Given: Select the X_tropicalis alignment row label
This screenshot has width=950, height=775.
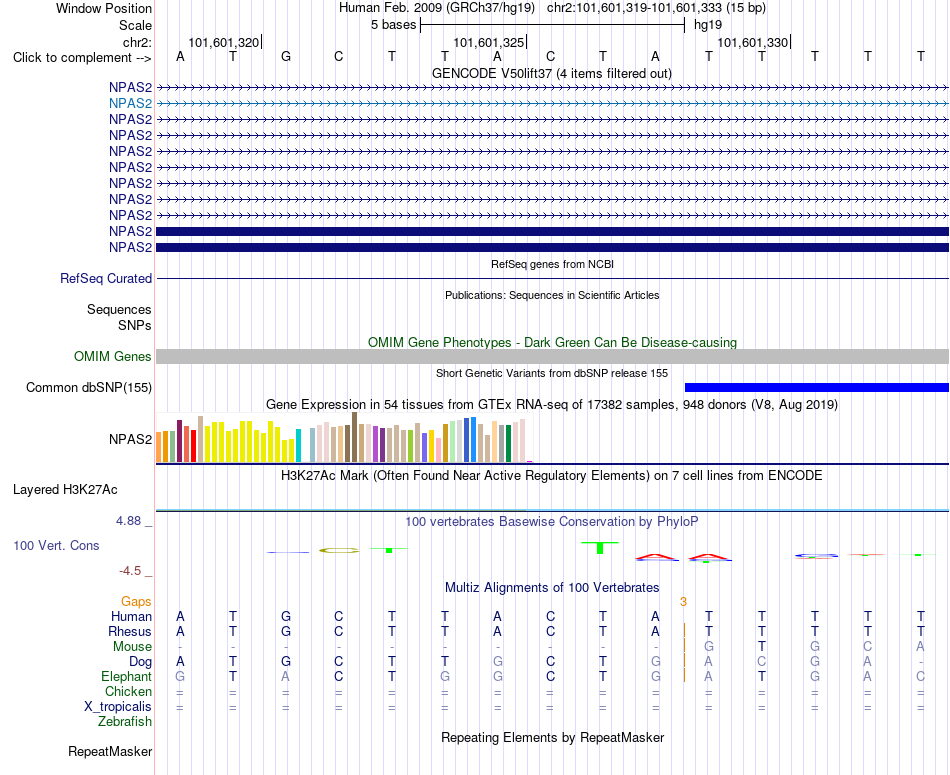Looking at the screenshot, I should tap(118, 707).
